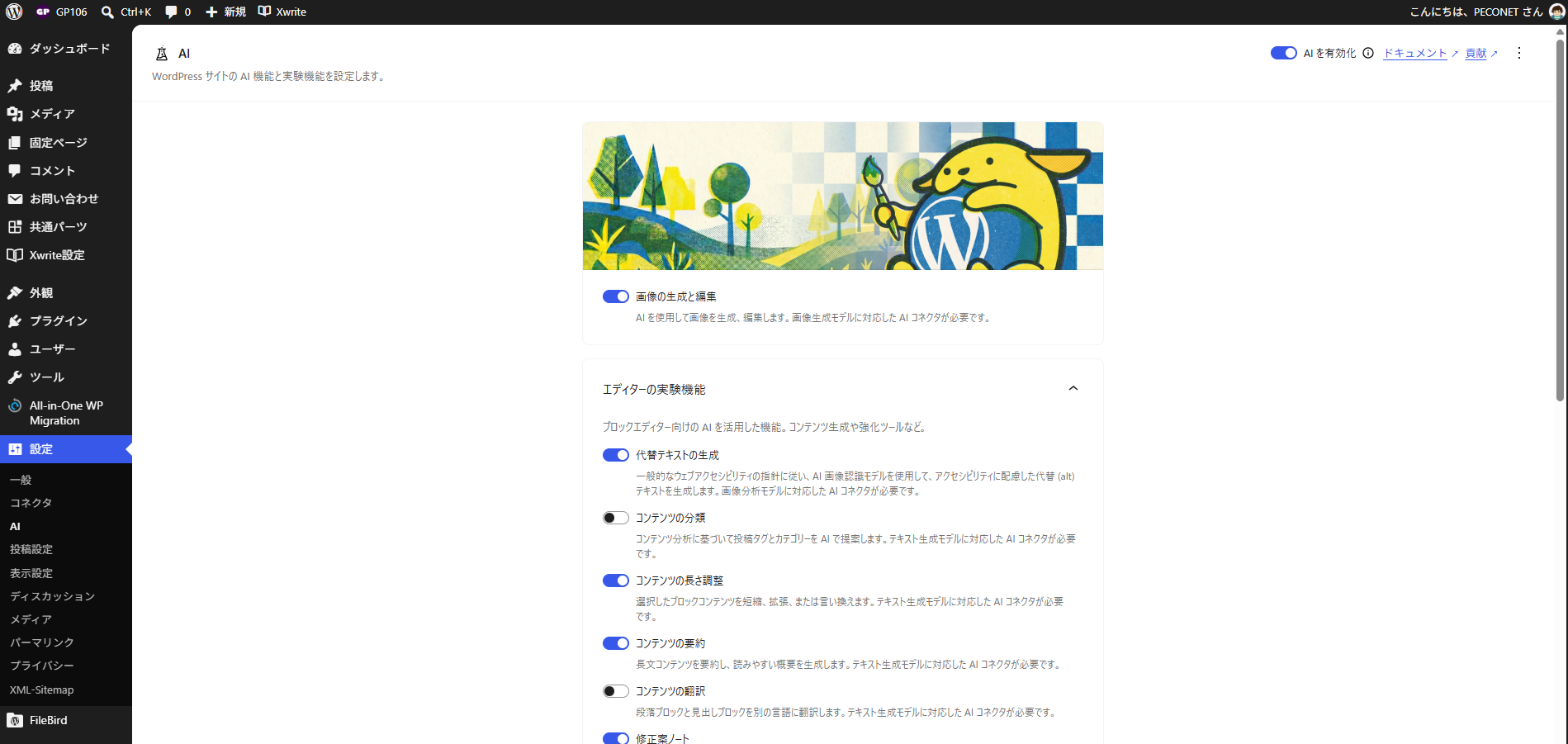Open the comments bubble icon in admin bar
1568x744 pixels.
tap(171, 12)
